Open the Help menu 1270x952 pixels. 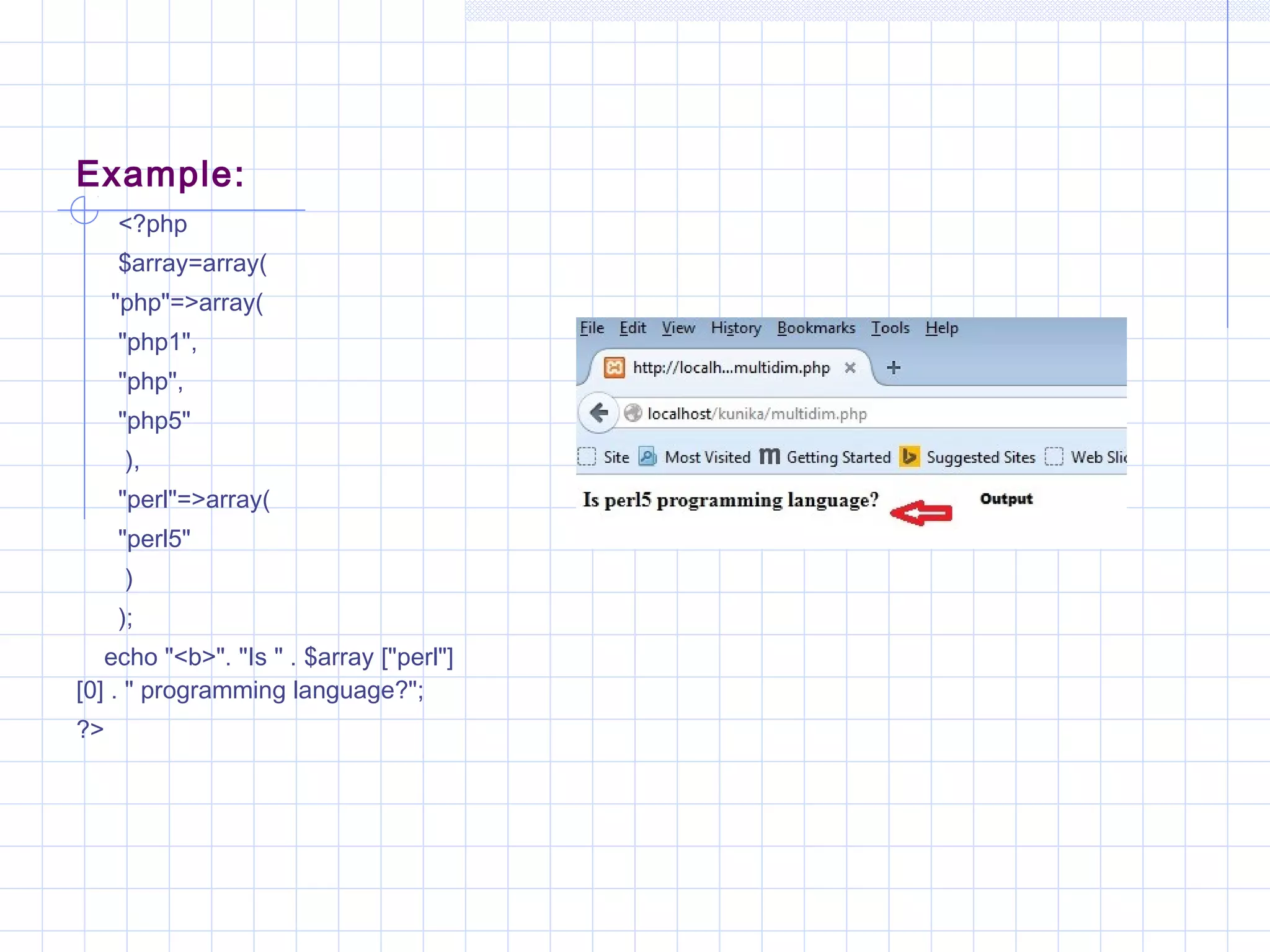(x=941, y=328)
